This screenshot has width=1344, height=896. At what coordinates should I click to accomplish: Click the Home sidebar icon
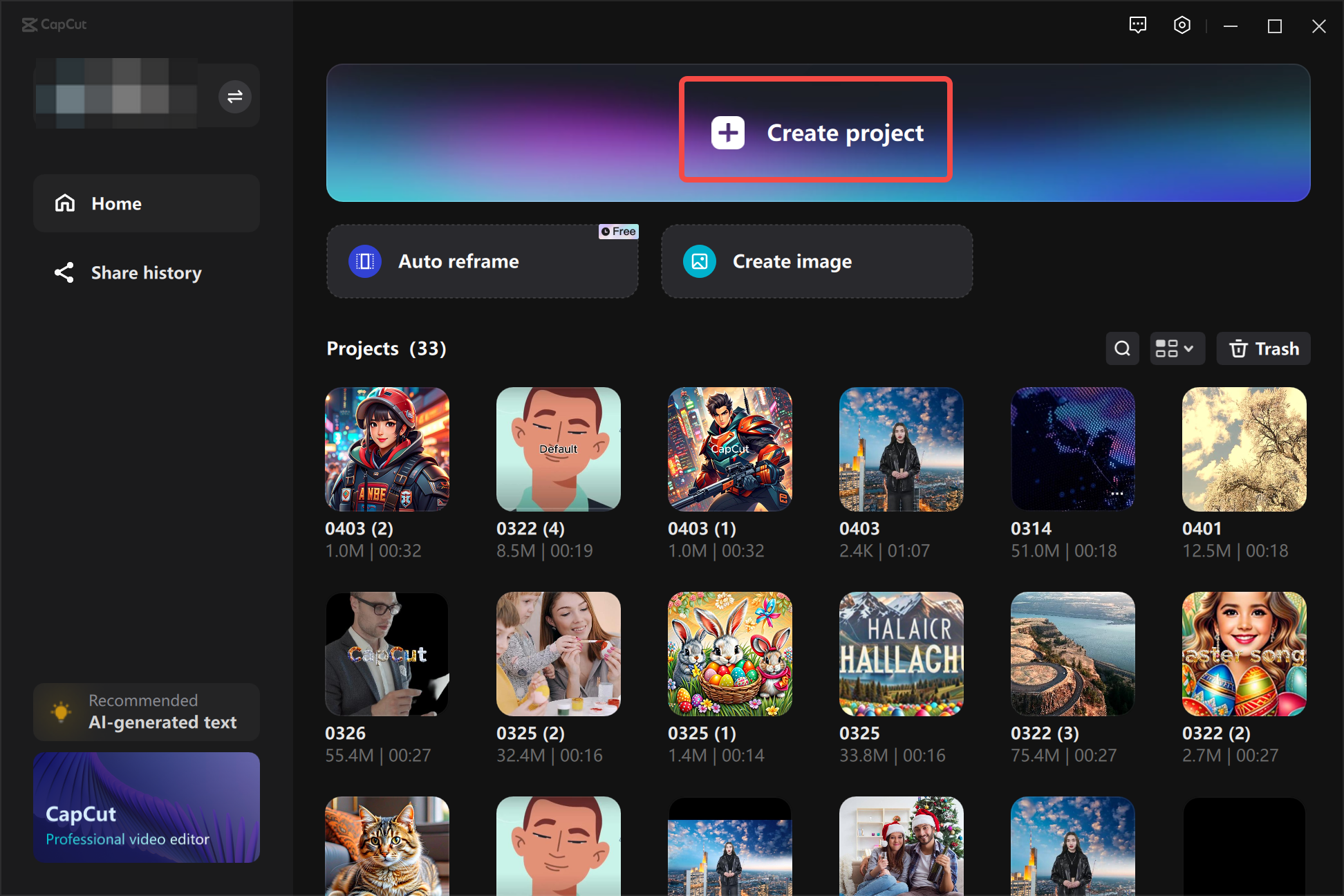click(64, 203)
